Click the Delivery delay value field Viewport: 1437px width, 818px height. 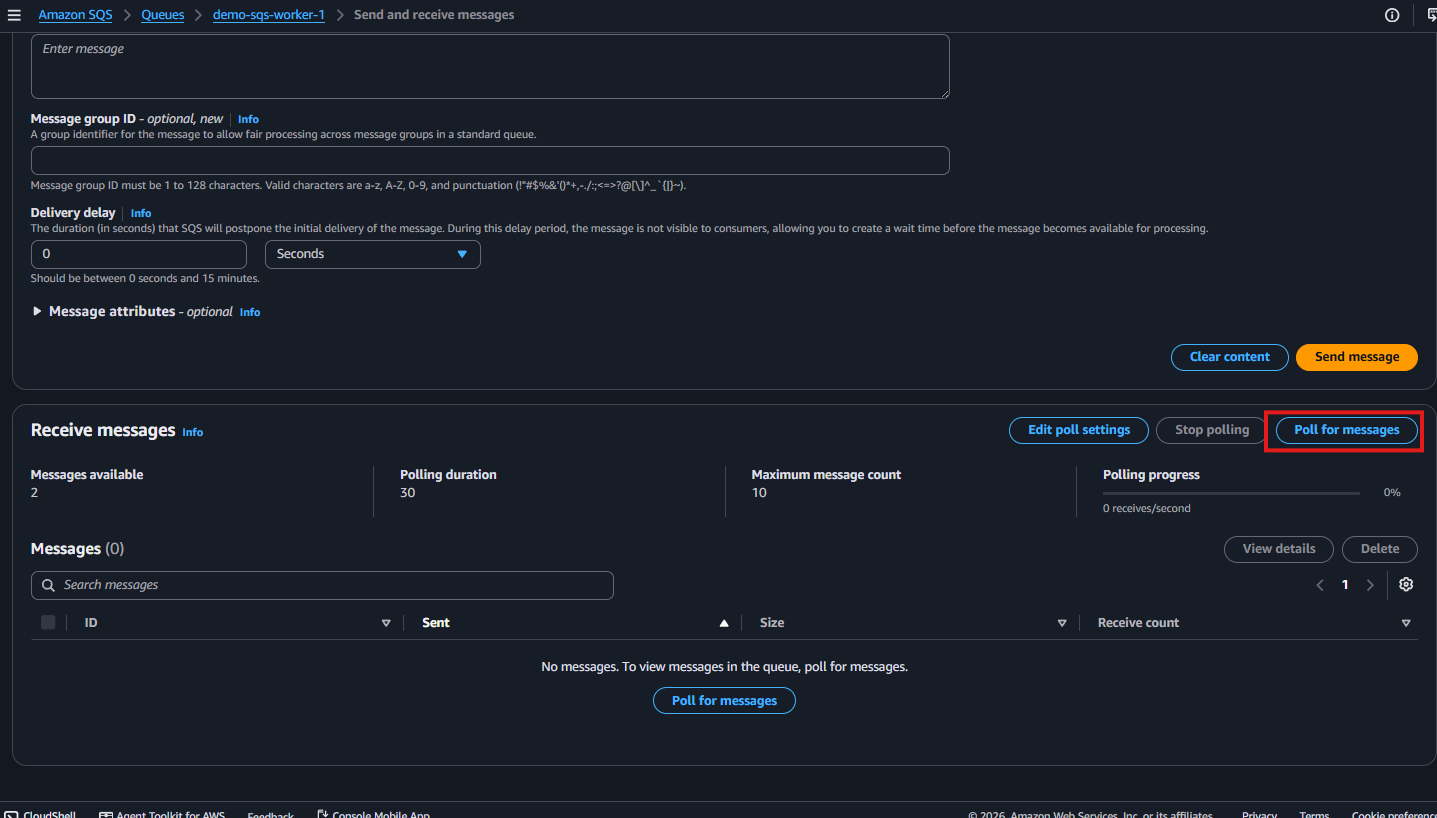tap(139, 254)
